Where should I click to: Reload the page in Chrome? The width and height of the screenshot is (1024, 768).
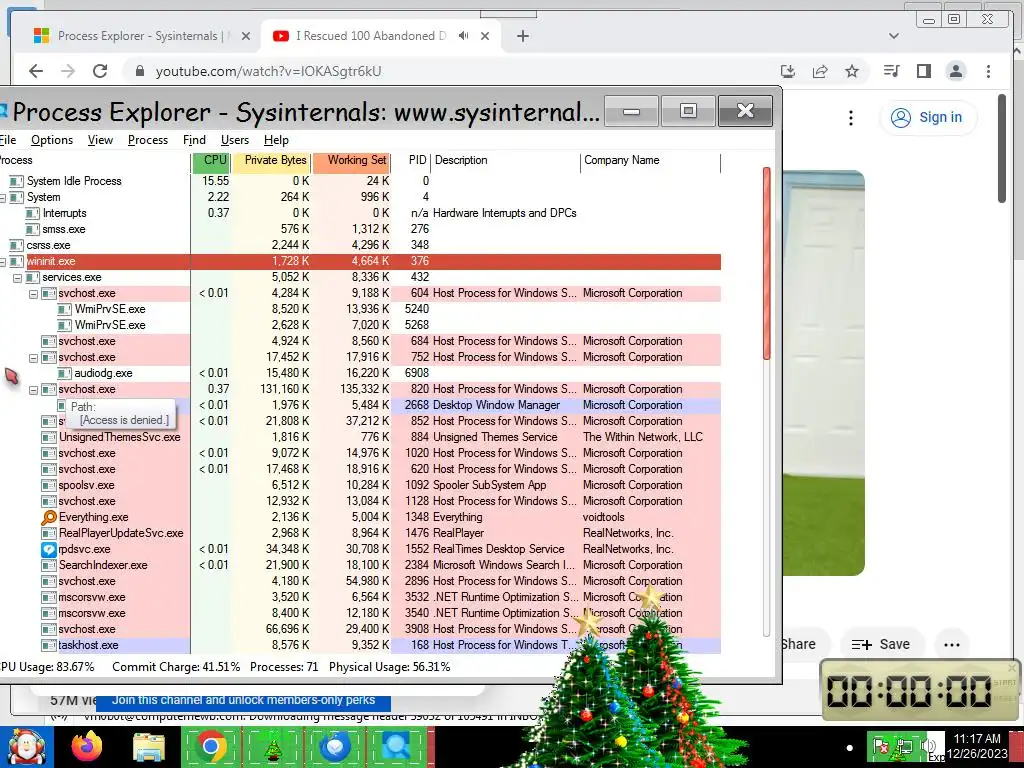click(100, 71)
